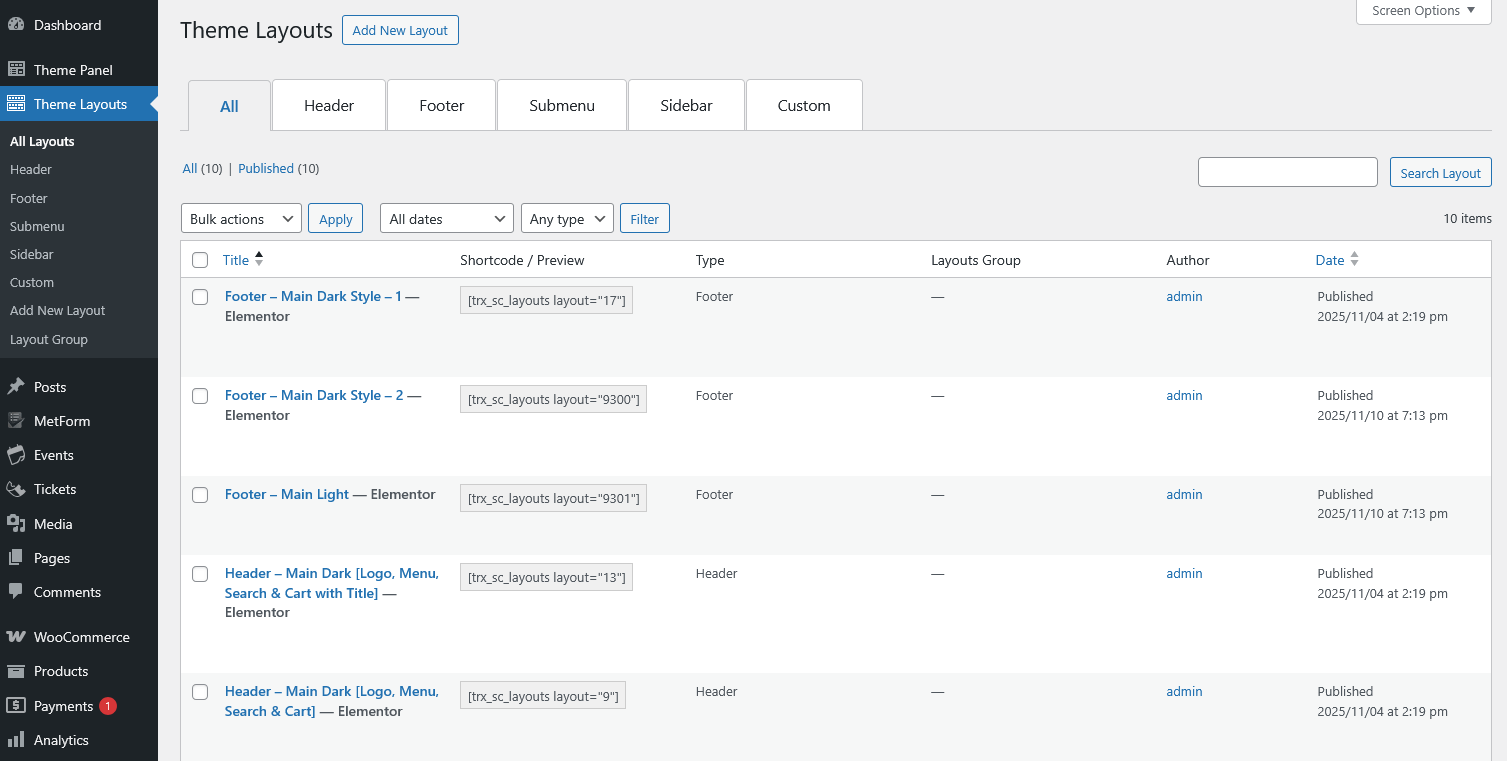Screen dimensions: 1507x761
Task: Click the Events icon in sidebar
Action: pos(16,455)
